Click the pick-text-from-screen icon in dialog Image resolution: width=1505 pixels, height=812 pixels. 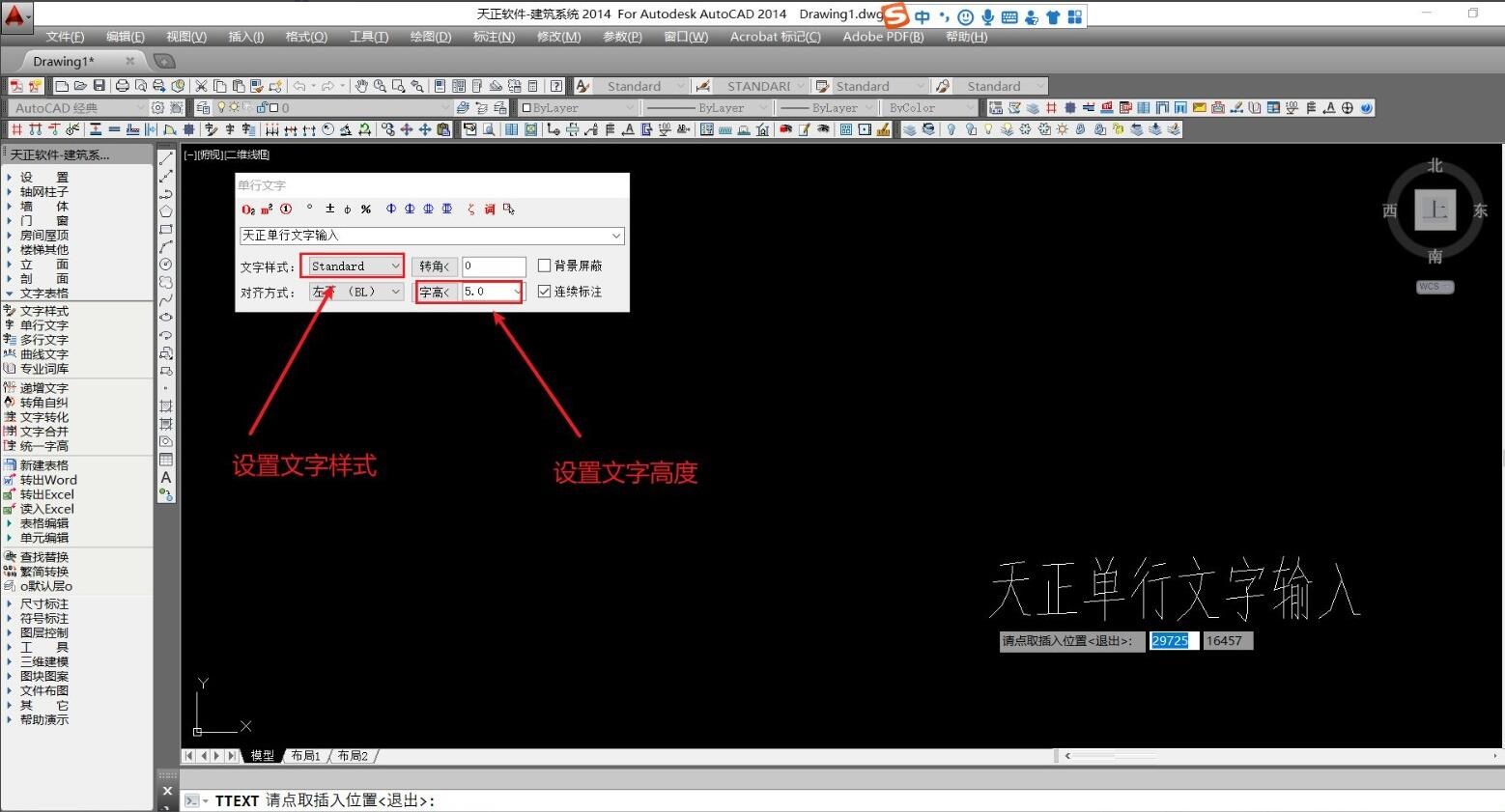click(x=509, y=210)
